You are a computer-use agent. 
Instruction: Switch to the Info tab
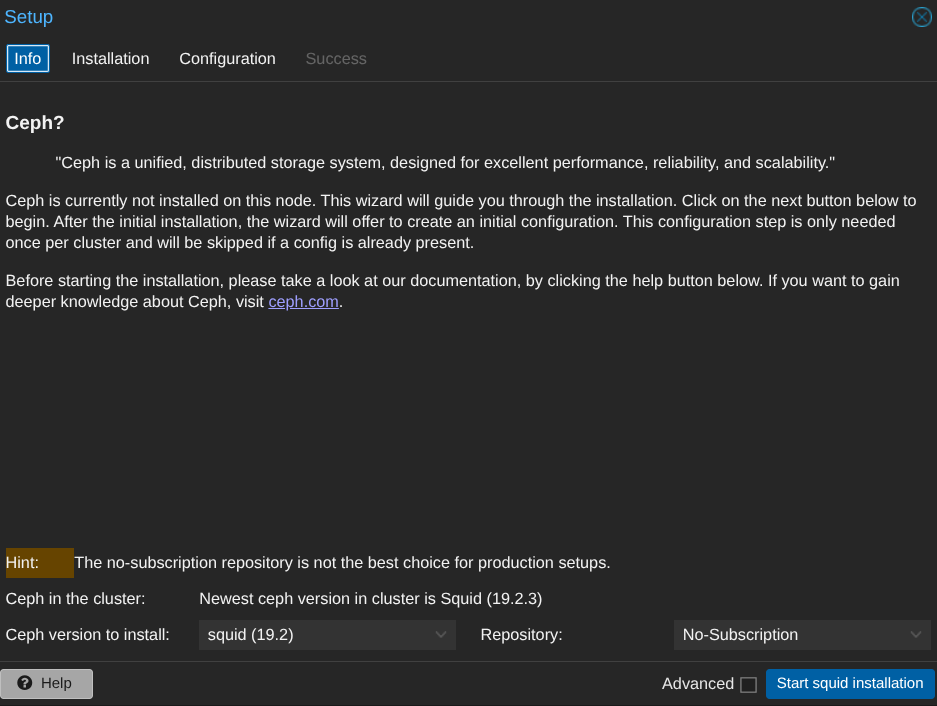pyautogui.click(x=28, y=59)
